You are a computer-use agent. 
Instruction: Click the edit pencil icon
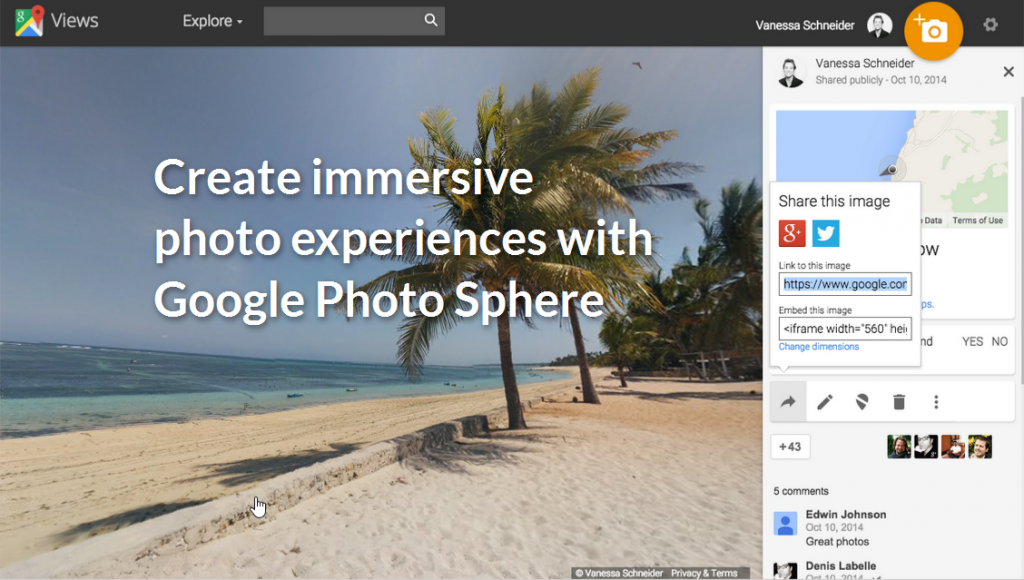click(825, 402)
